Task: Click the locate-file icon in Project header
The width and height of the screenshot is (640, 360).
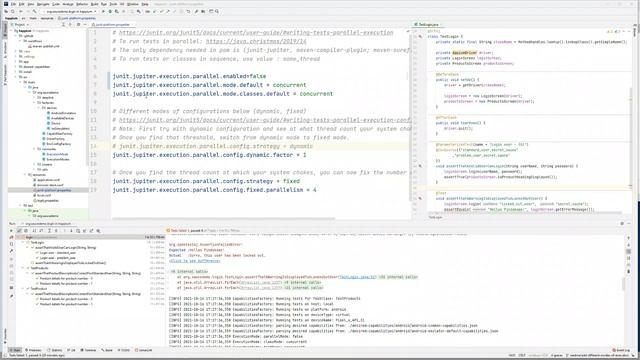Action: (x=63, y=25)
